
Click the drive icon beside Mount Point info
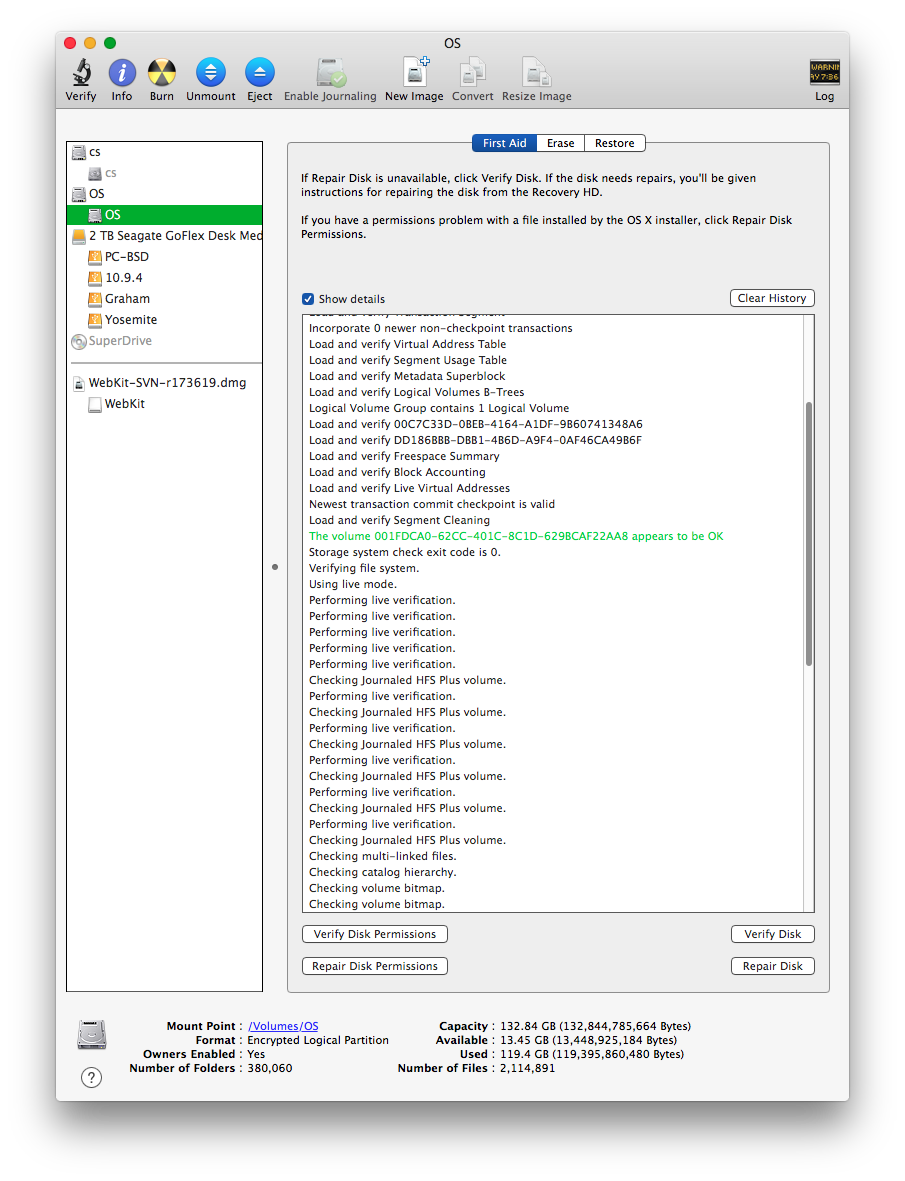(x=92, y=1035)
